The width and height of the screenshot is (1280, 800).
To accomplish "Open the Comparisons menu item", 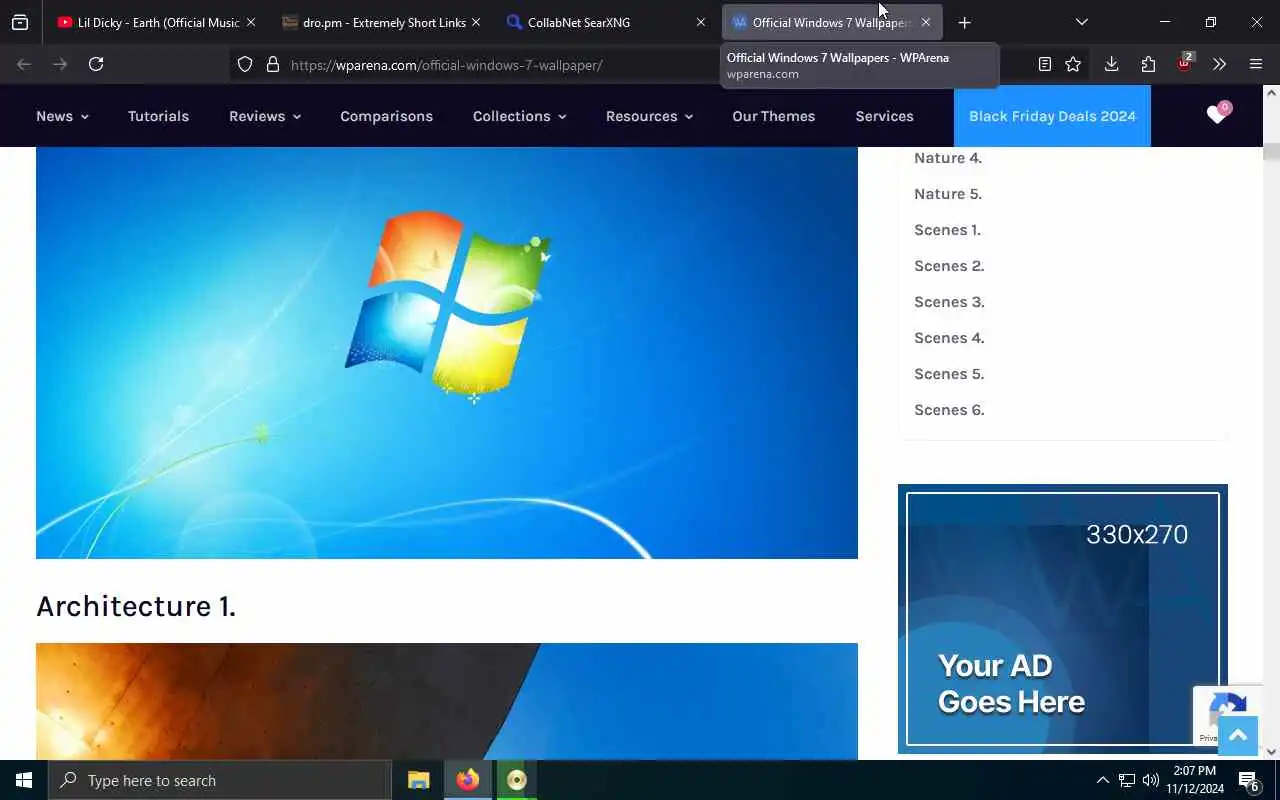I will click(386, 116).
